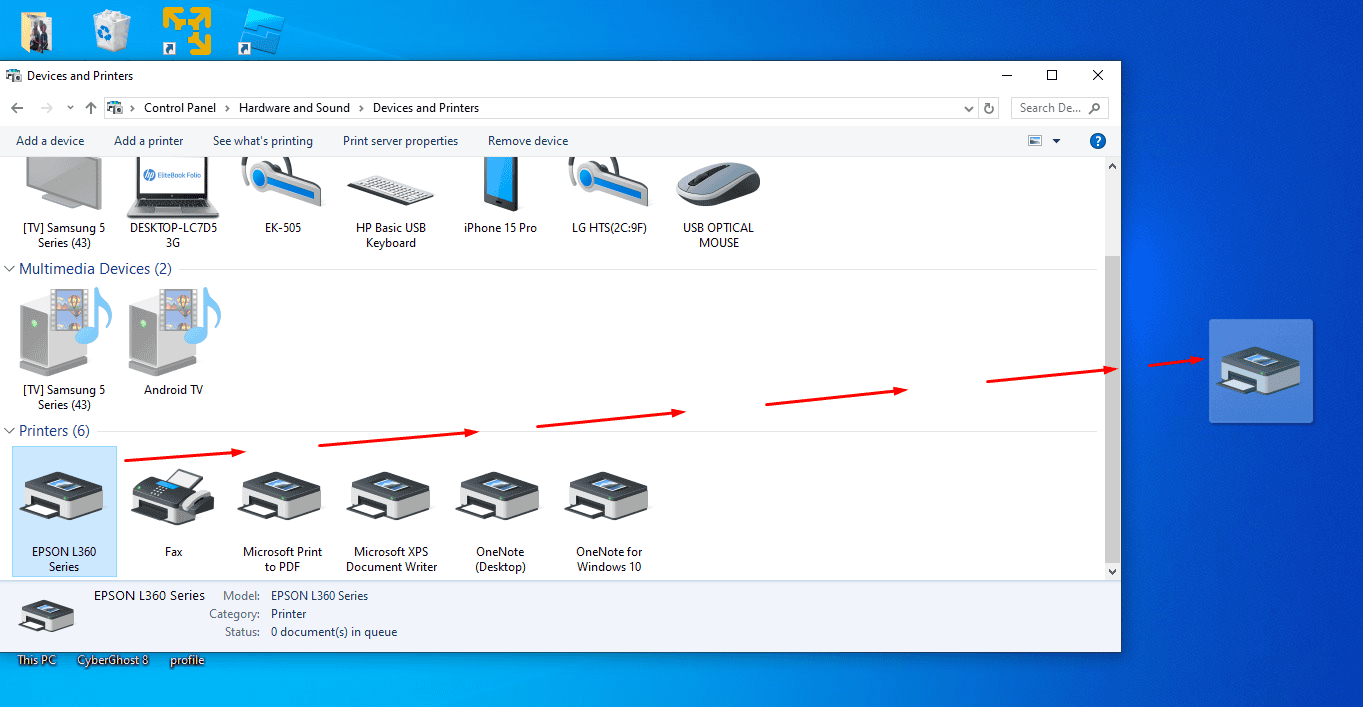Navigate to Hardware and Sound breadcrumb

point(294,108)
